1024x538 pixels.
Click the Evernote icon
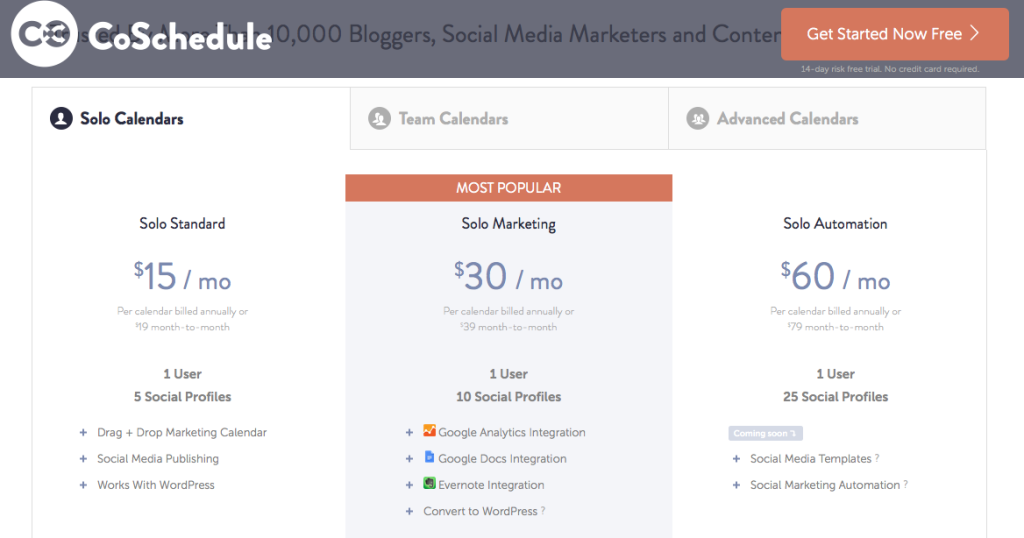tap(429, 483)
